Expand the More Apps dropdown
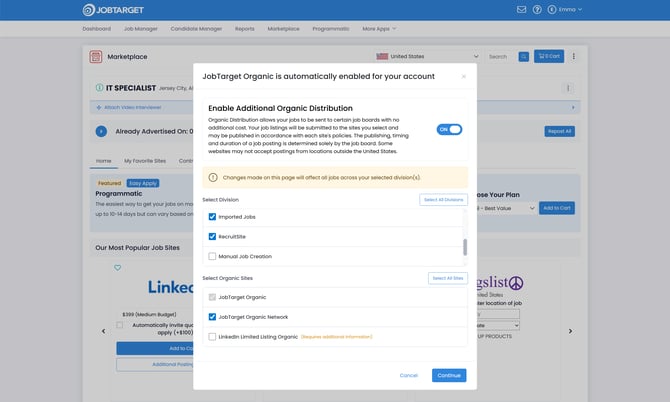The height and width of the screenshot is (402, 670). 379,29
